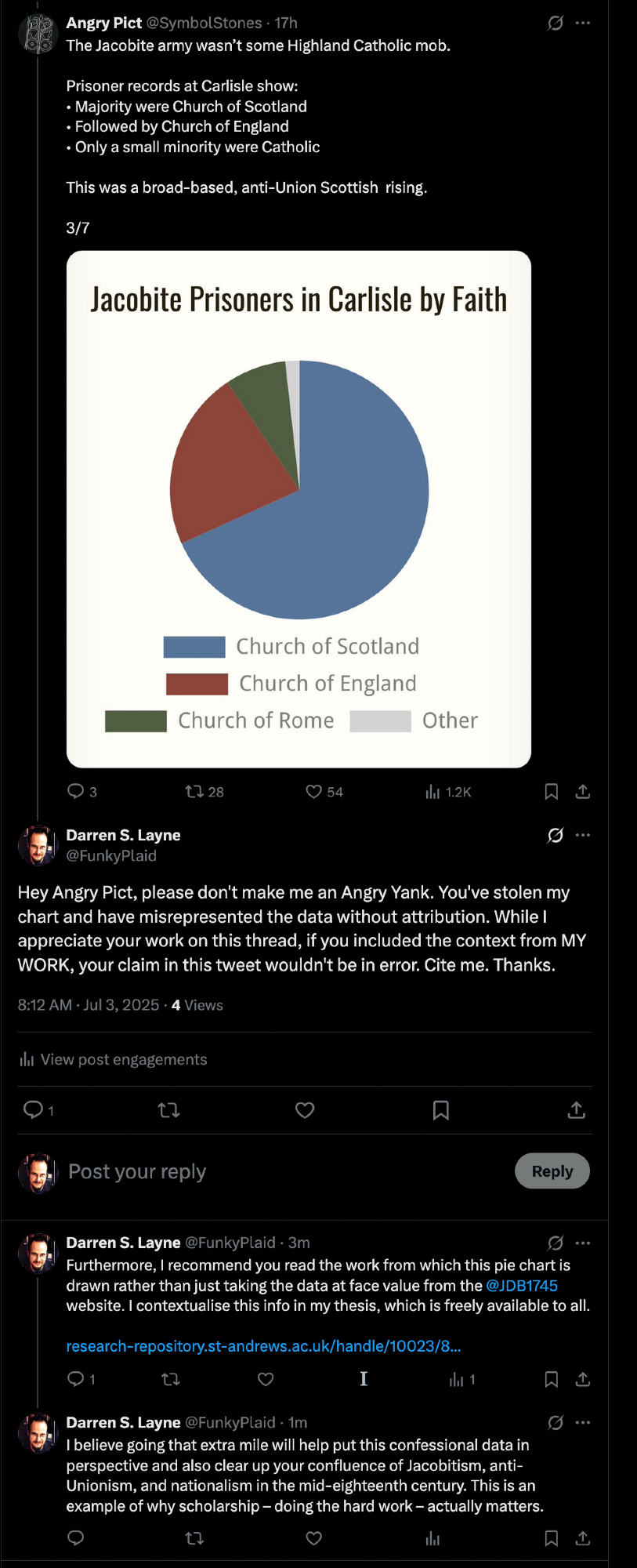
Task: Reply to Angry Pict's tweet with 3 replies
Action: (x=76, y=791)
